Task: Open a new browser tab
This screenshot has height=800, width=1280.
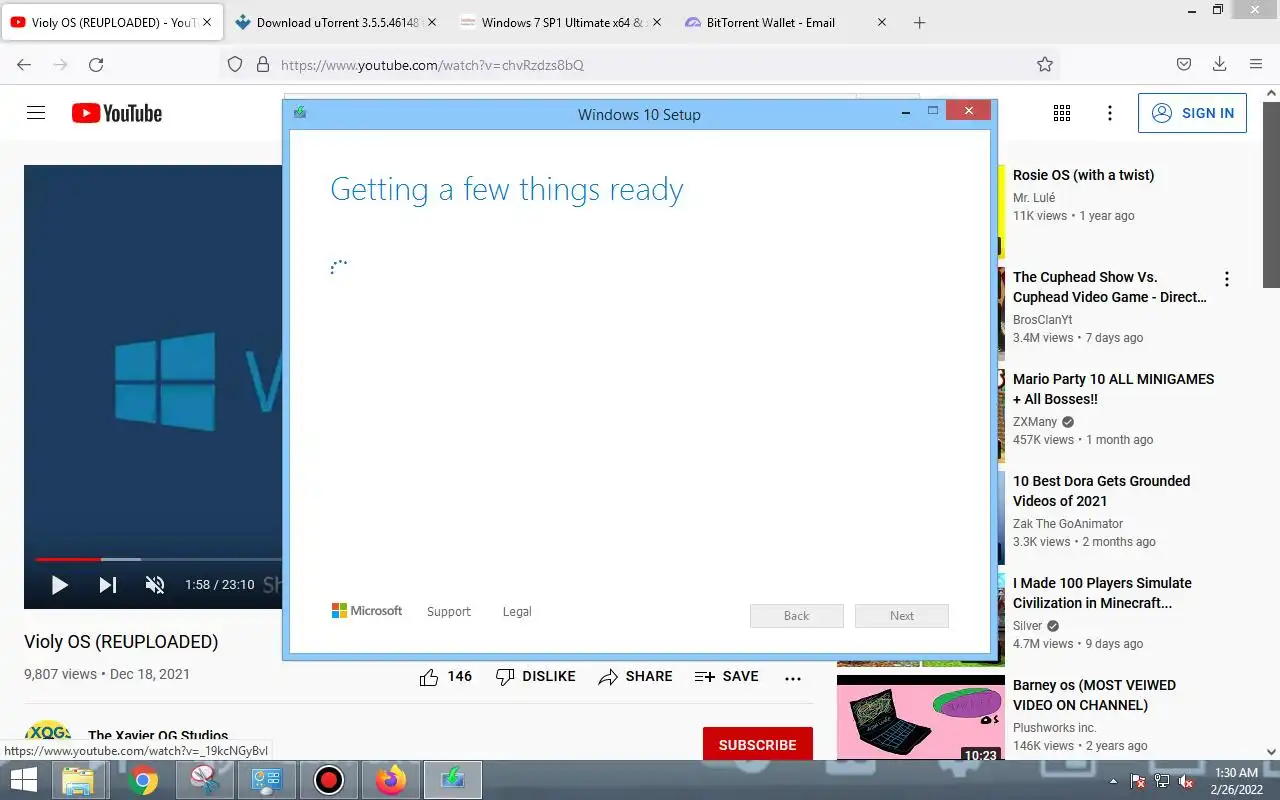Action: coord(920,22)
